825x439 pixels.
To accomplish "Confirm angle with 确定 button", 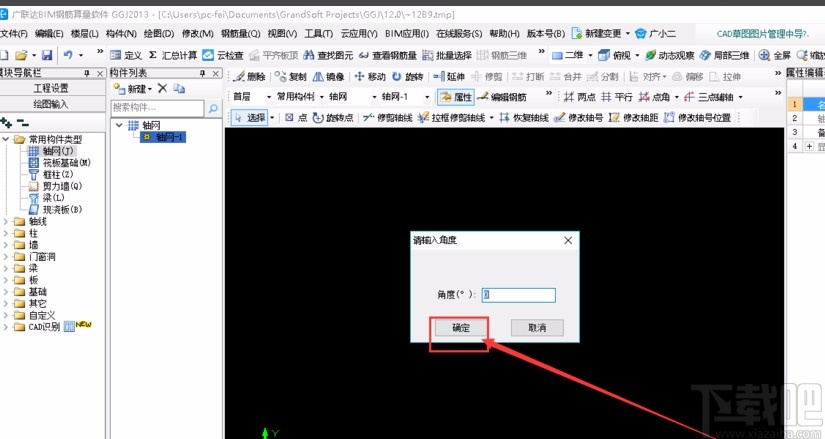I will point(461,328).
